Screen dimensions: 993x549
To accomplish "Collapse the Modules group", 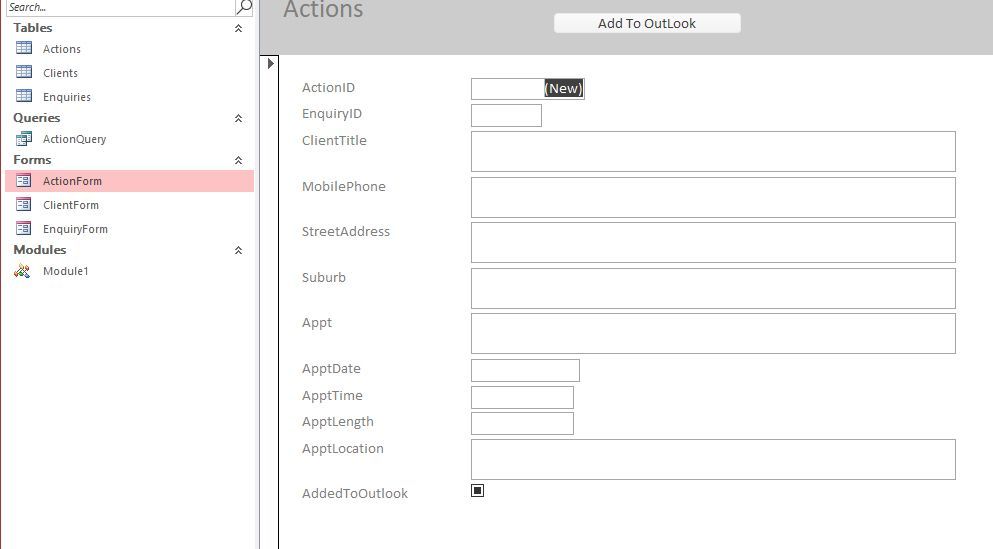I will [238, 250].
